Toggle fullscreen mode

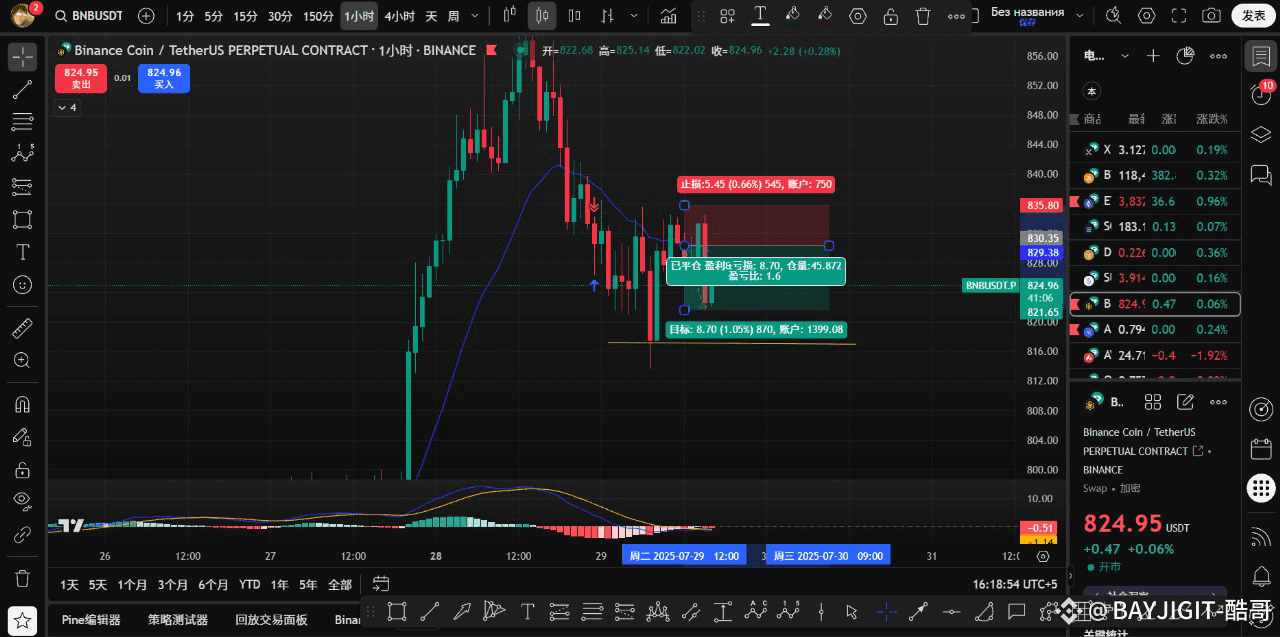pos(1179,16)
